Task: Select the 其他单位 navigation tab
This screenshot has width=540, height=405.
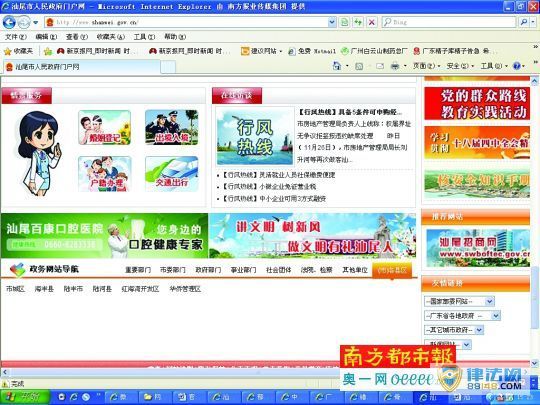Action: tap(355, 270)
